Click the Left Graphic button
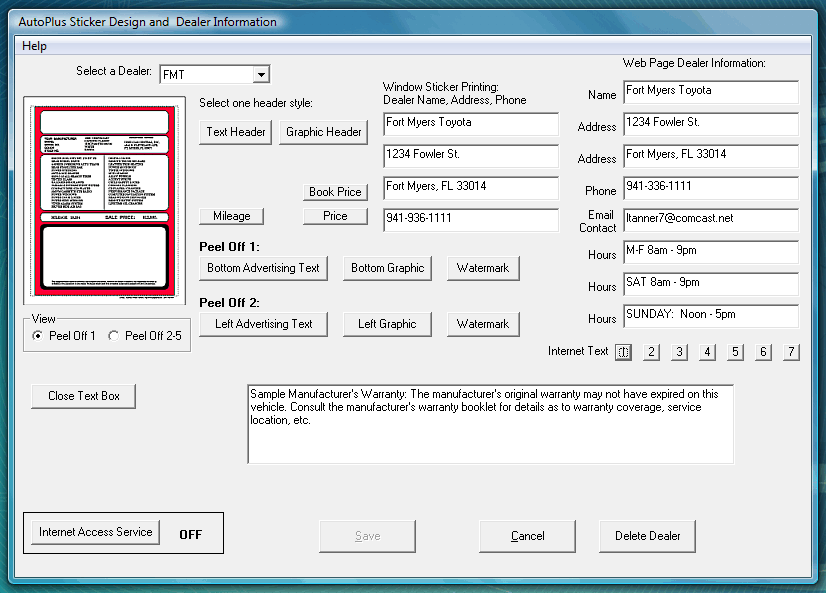The height and width of the screenshot is (593, 826). click(x=387, y=324)
